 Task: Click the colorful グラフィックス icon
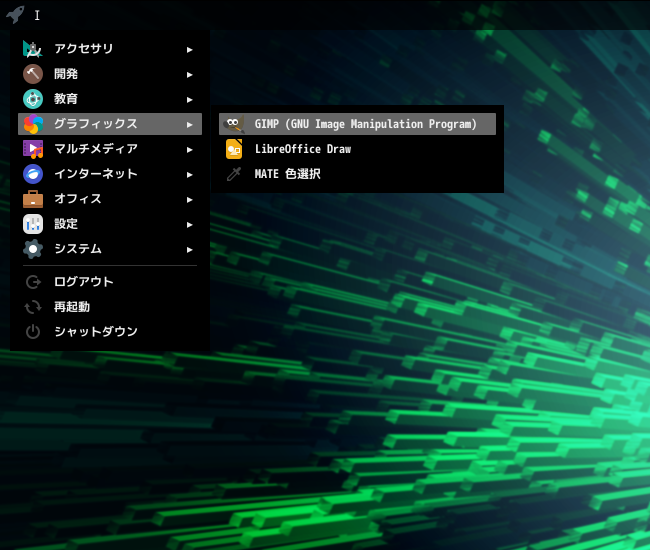33,124
